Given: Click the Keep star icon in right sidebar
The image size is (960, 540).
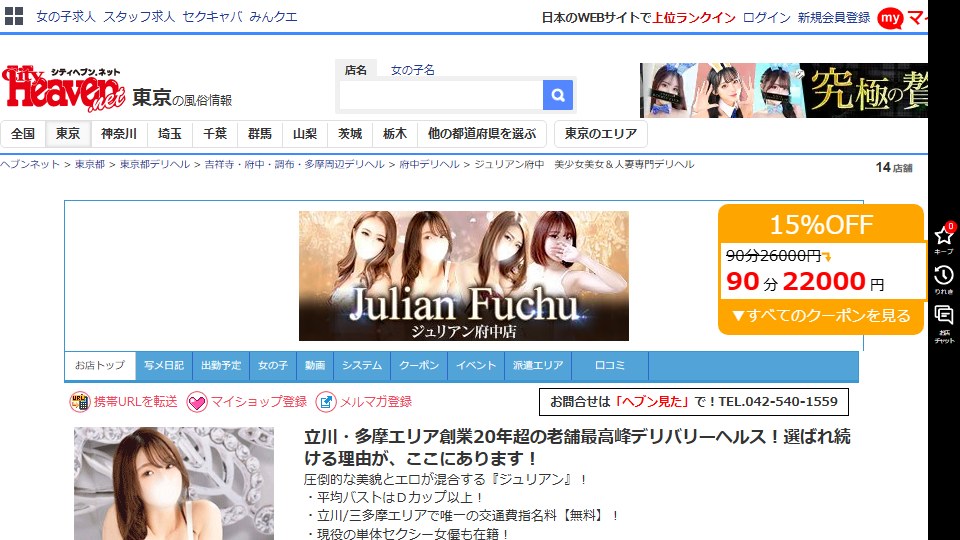Looking at the screenshot, I should click(943, 235).
